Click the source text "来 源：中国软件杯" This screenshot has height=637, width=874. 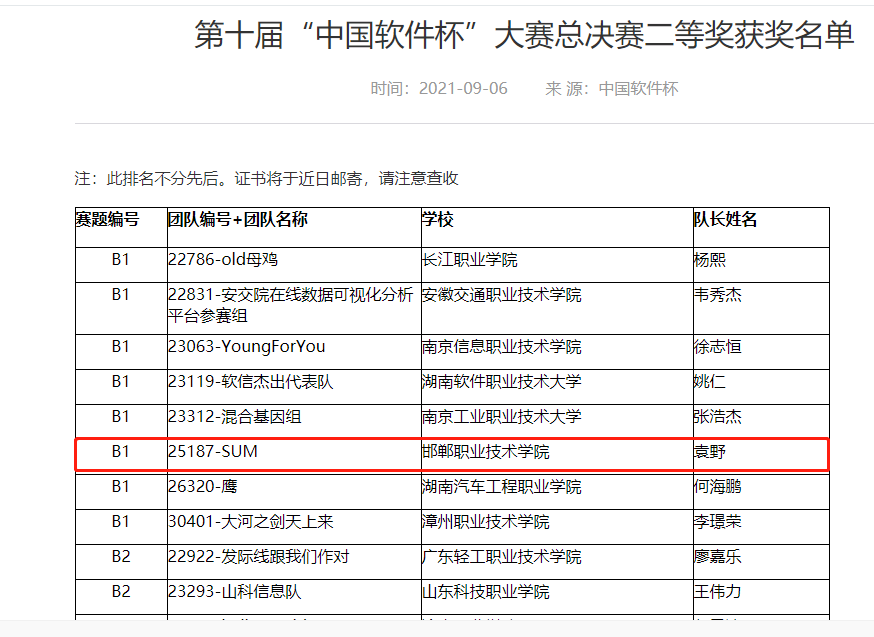pos(611,89)
